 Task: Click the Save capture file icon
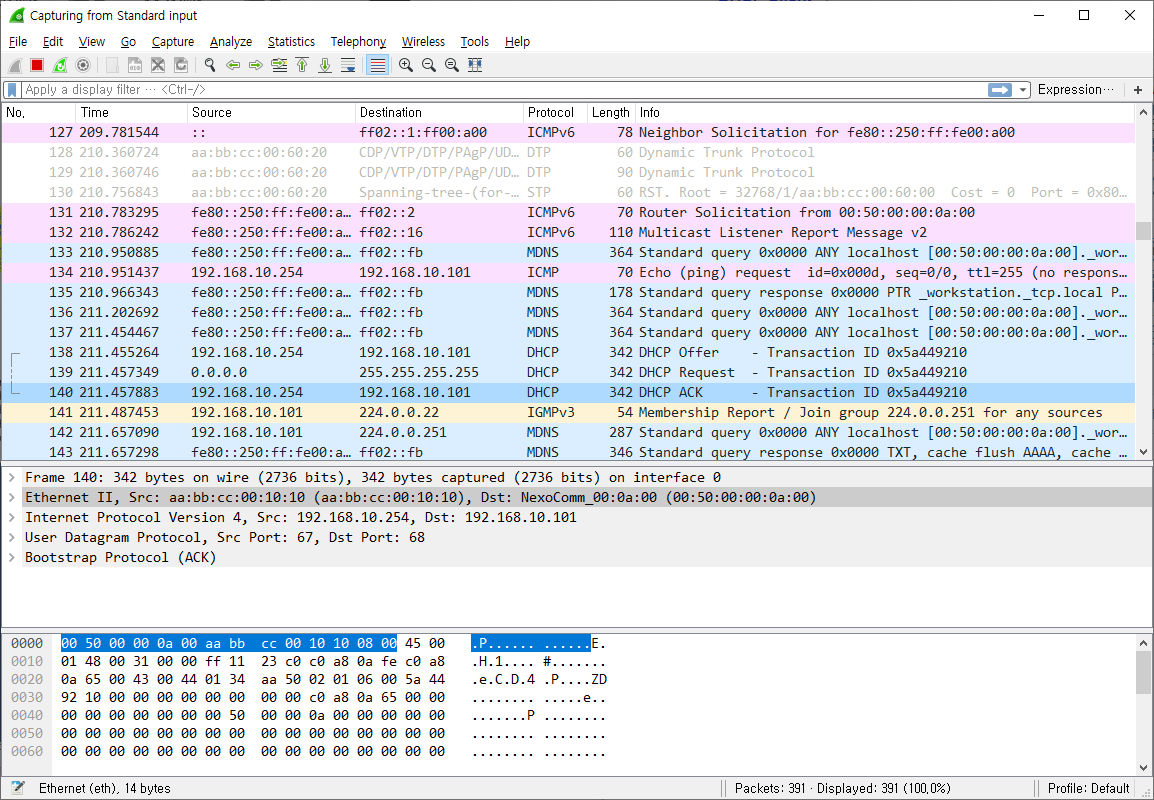pyautogui.click(x=135, y=66)
